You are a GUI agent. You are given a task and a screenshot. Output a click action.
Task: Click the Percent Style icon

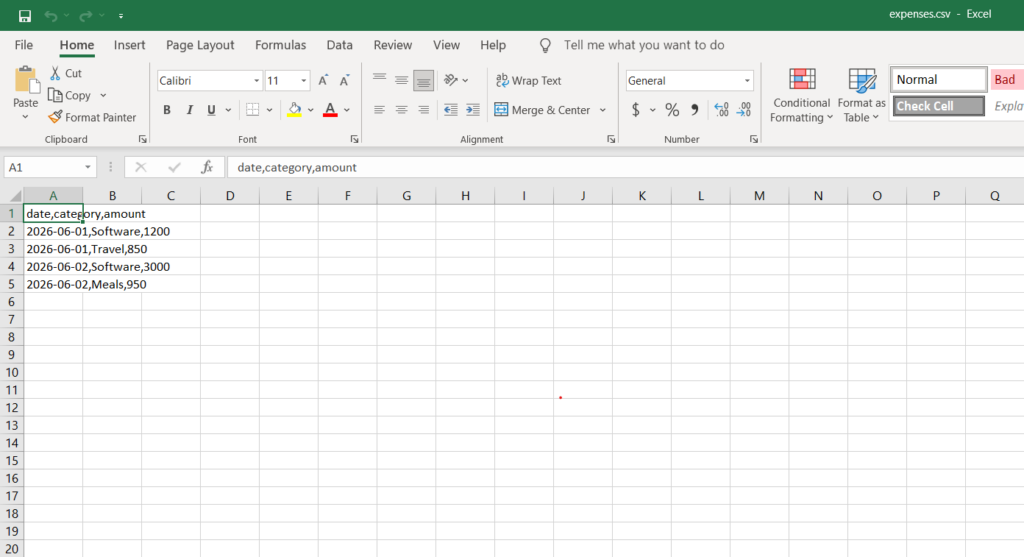[672, 110]
